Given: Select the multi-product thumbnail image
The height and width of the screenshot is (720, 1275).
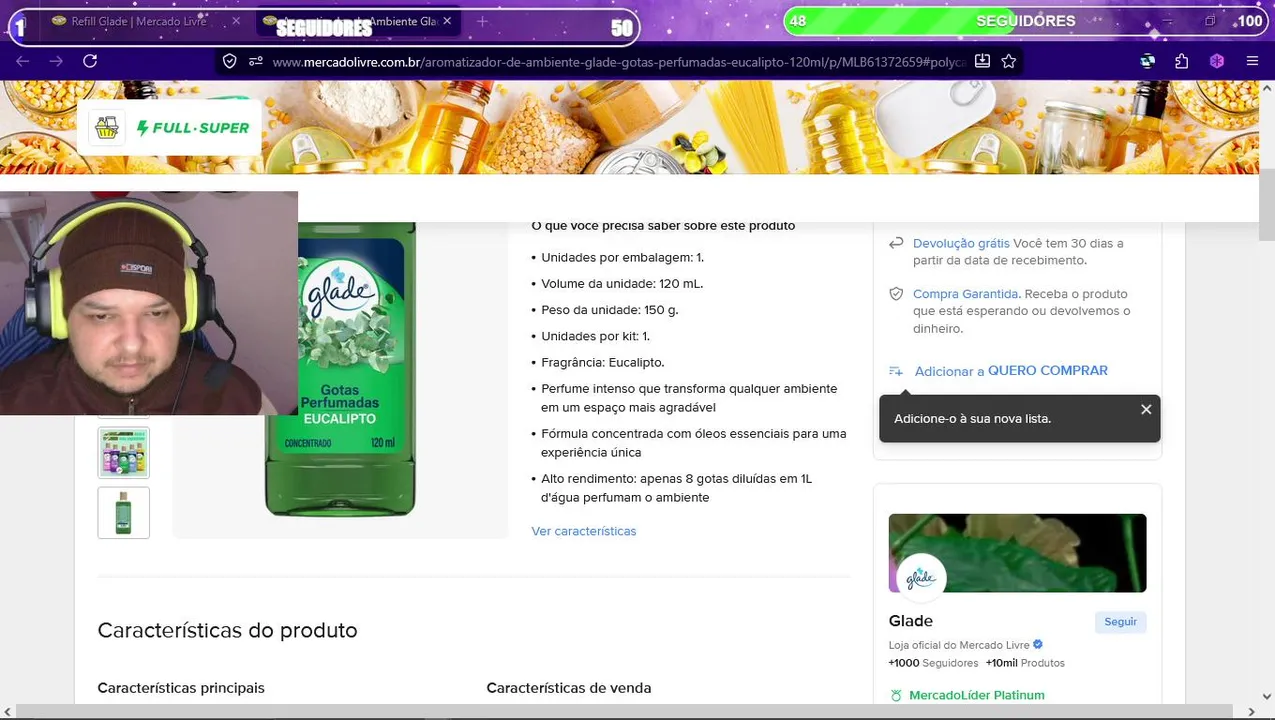Looking at the screenshot, I should point(123,453).
